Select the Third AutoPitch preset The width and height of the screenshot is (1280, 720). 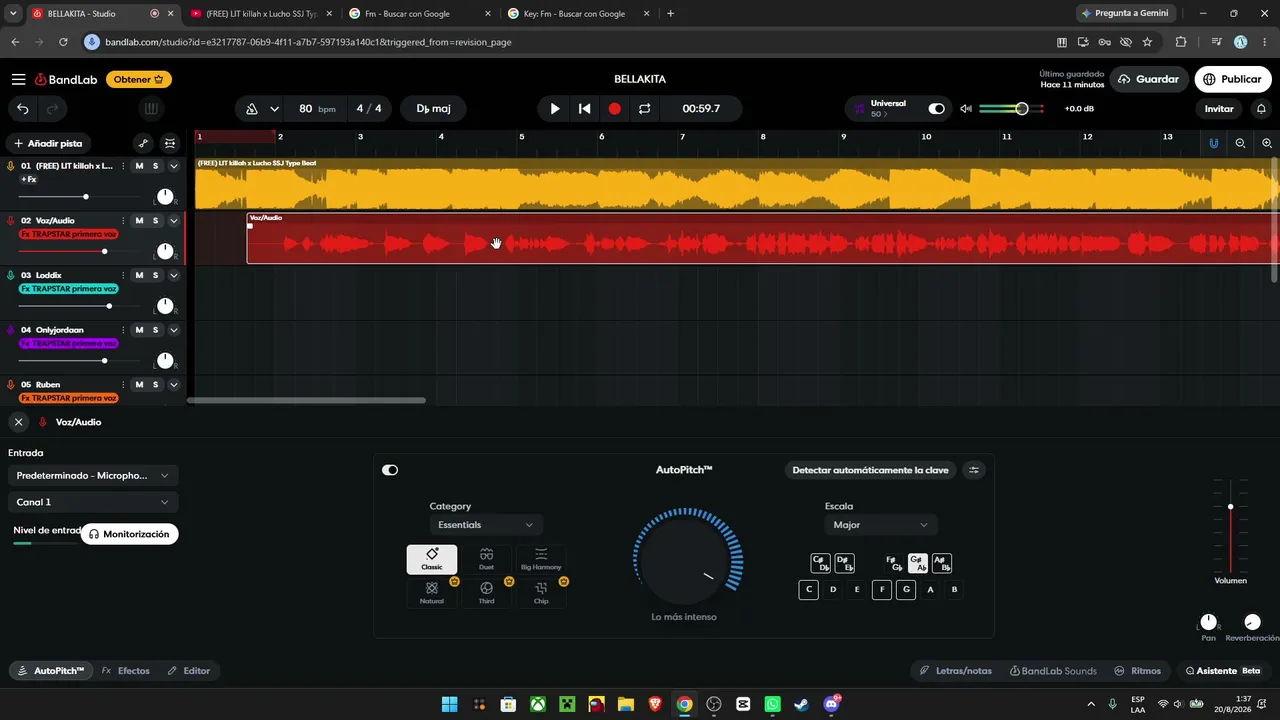pyautogui.click(x=486, y=593)
